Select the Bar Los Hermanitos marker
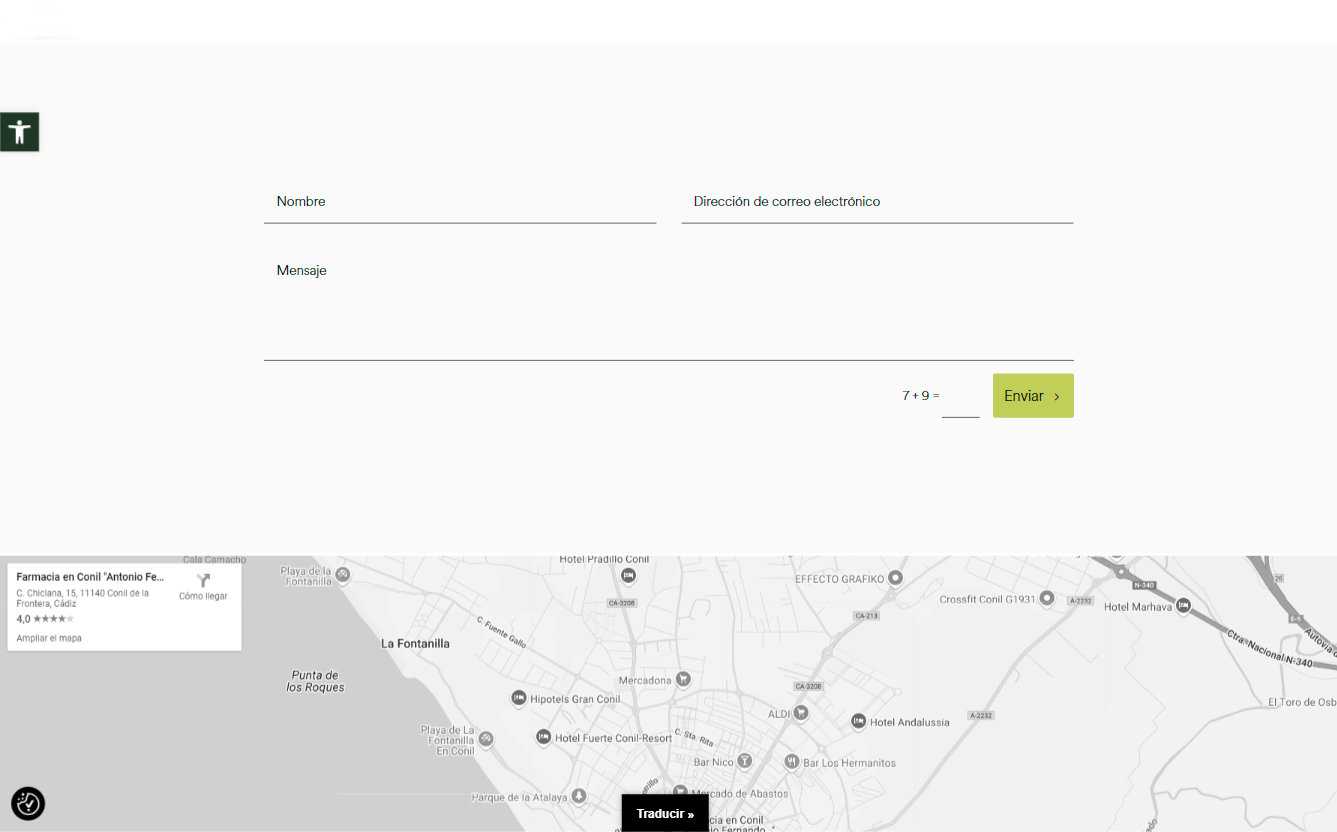The width and height of the screenshot is (1337, 832). click(791, 762)
